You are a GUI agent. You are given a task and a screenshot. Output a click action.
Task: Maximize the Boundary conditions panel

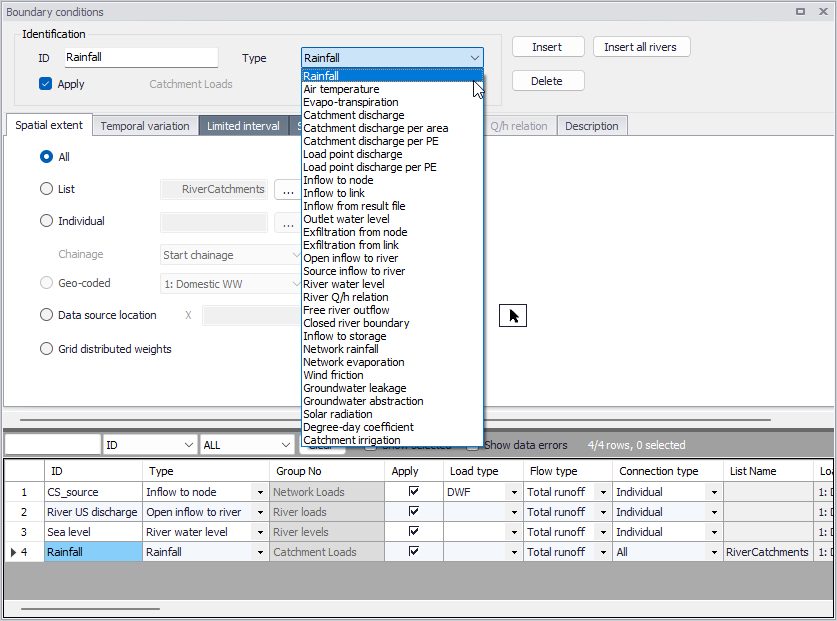tap(800, 11)
